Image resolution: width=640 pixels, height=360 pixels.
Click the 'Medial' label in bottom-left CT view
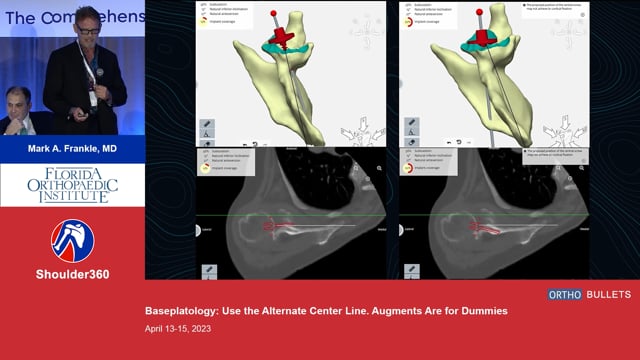point(382,229)
